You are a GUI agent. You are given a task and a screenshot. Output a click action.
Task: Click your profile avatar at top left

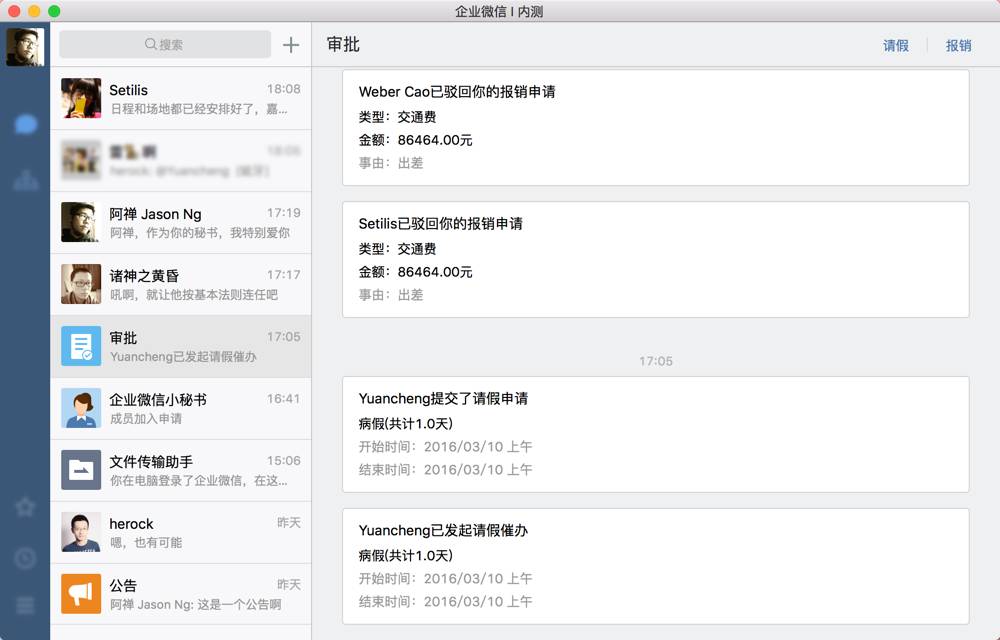coord(25,46)
